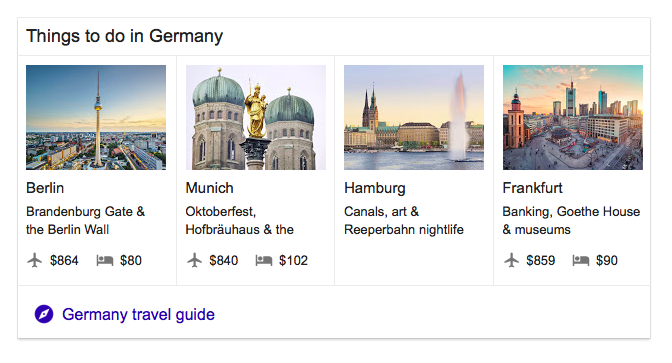672x363 pixels.
Task: Click the Things to do in Germany heading
Action: (x=125, y=36)
